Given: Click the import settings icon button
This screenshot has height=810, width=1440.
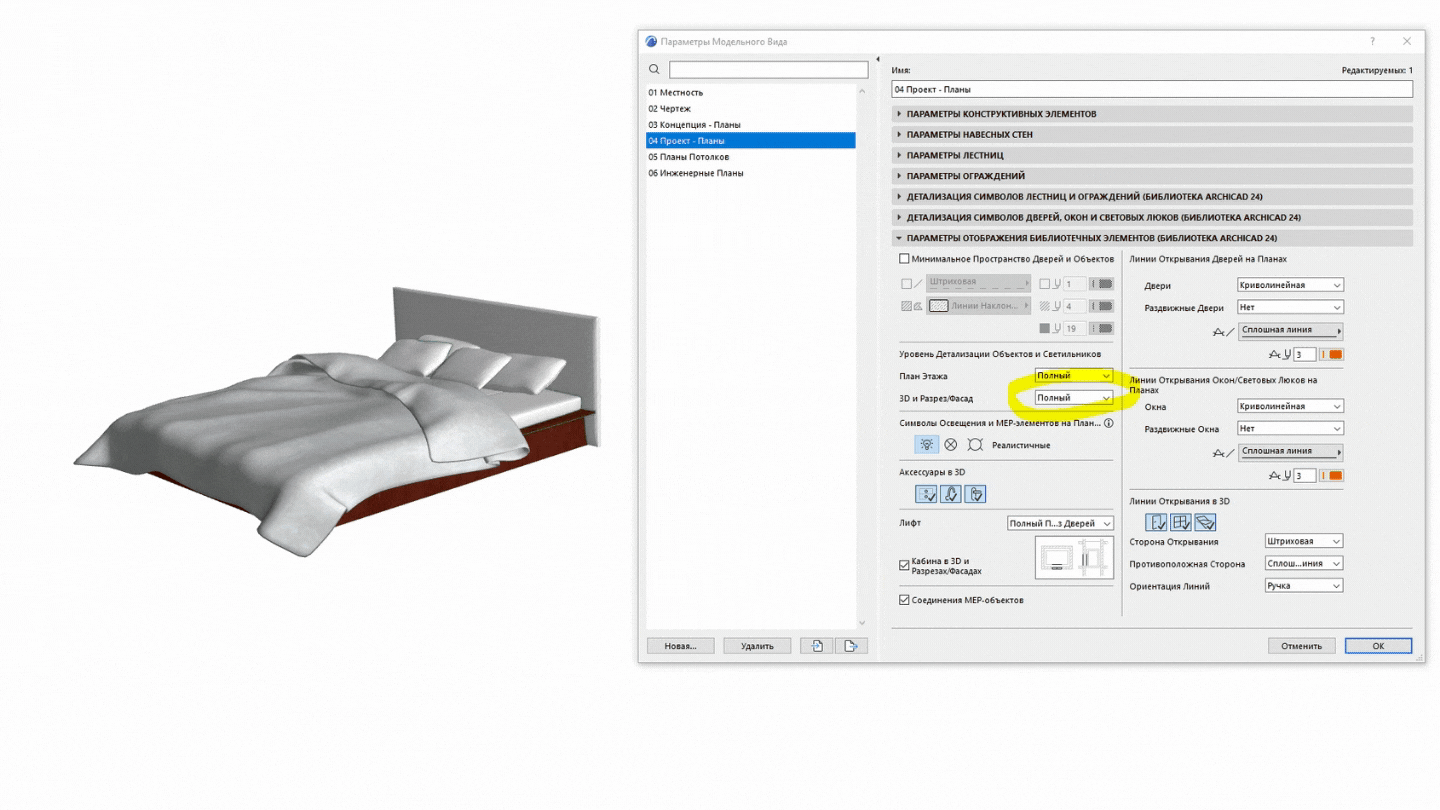Looking at the screenshot, I should tap(817, 646).
